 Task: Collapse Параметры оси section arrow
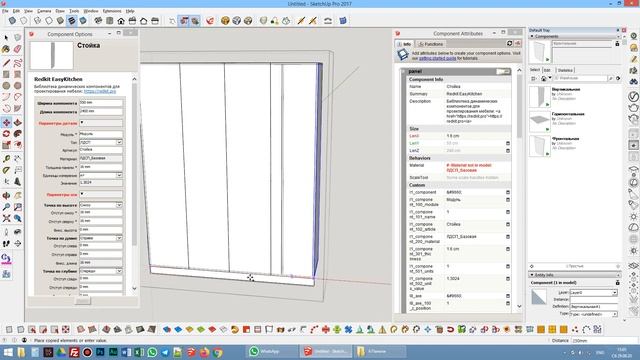82,194
